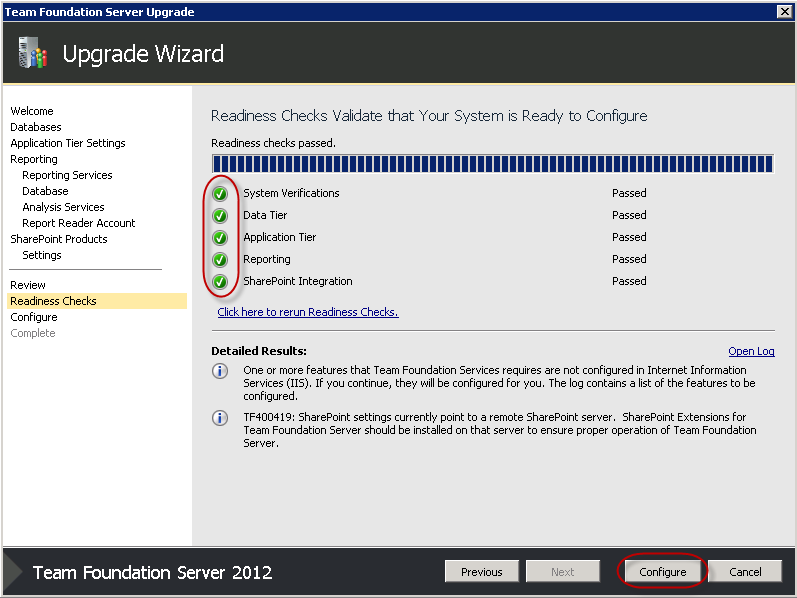This screenshot has width=797, height=598.
Task: Click 'Passed' status for Application Tier
Action: click(629, 237)
